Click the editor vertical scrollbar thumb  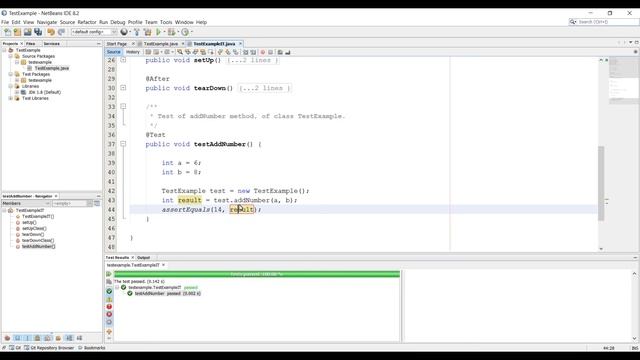point(601,183)
